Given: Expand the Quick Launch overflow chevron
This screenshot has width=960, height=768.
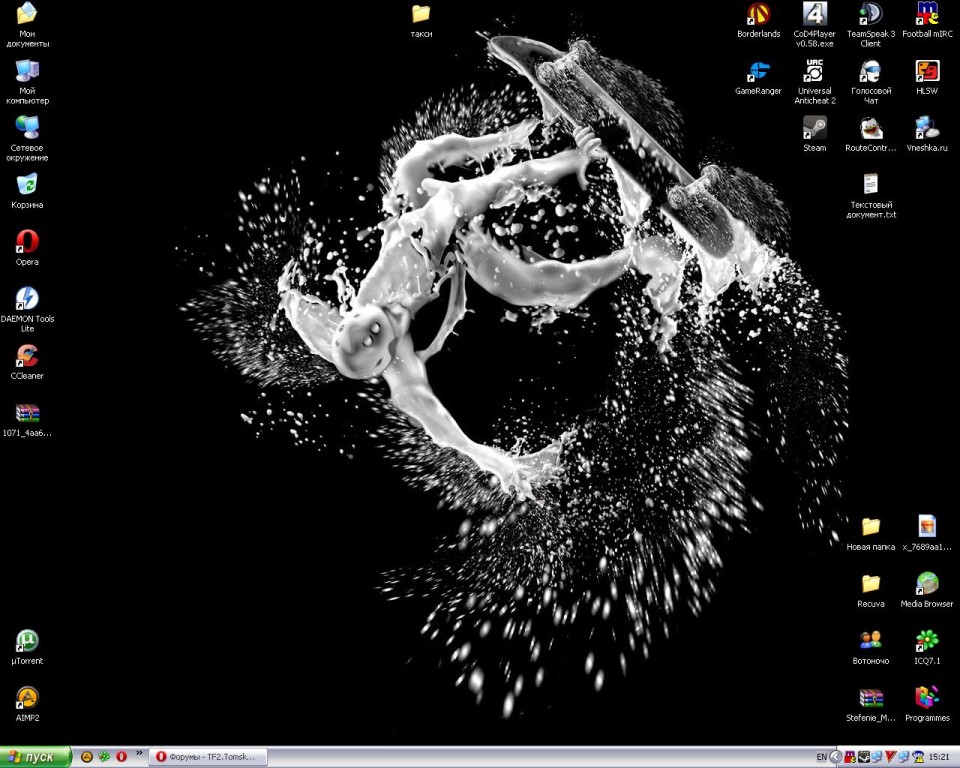Looking at the screenshot, I should pyautogui.click(x=139, y=753).
